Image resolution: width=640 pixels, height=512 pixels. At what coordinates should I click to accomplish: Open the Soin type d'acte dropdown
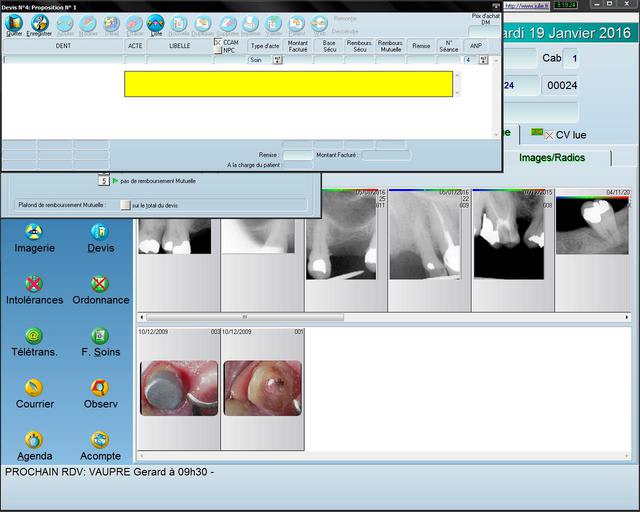tap(278, 60)
